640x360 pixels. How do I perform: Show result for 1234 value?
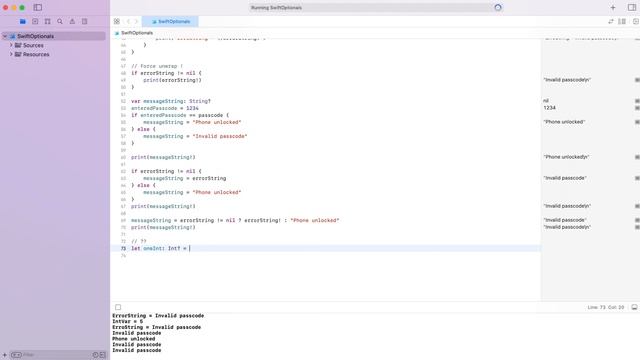point(637,108)
